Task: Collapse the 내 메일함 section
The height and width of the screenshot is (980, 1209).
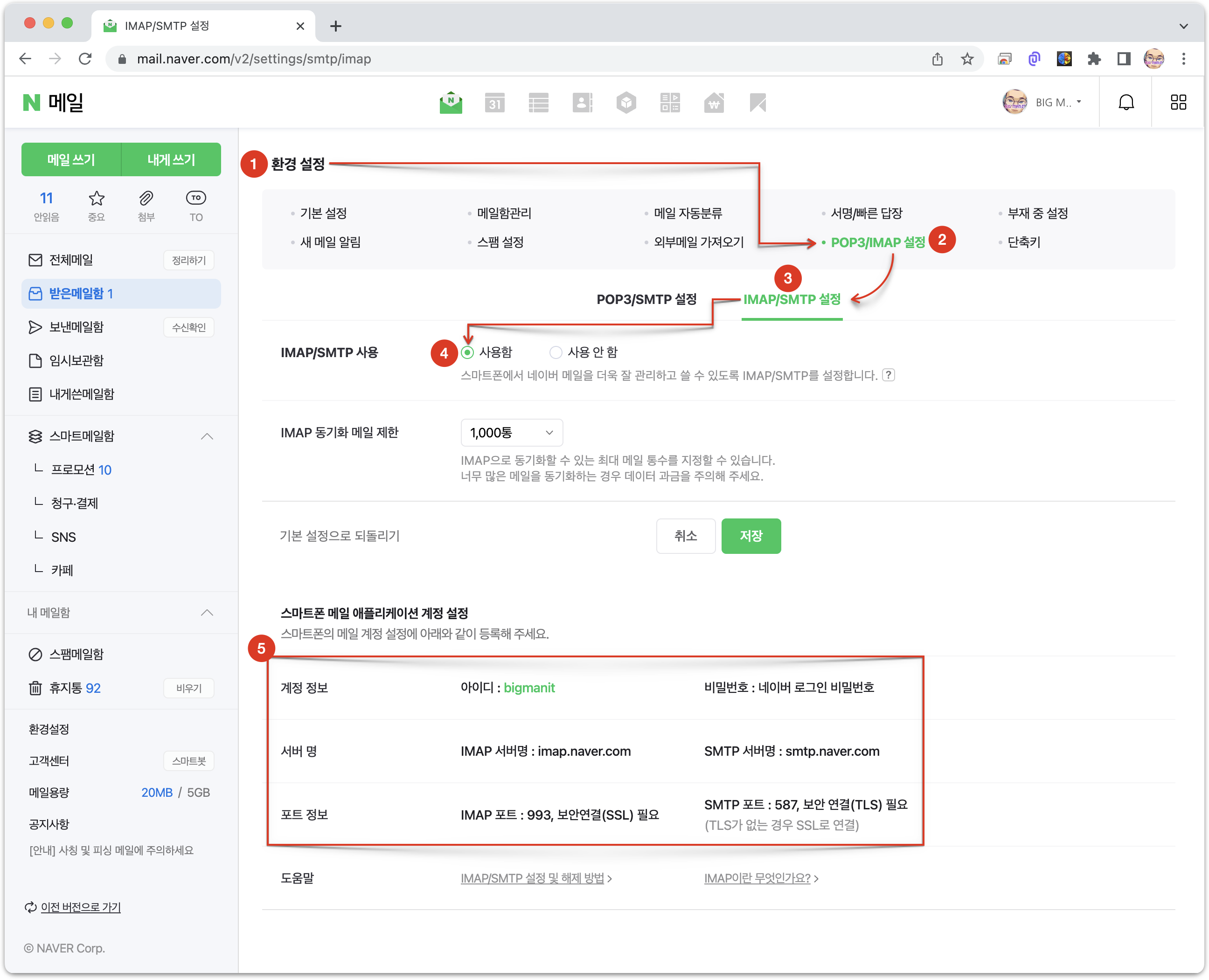Action: tap(207, 613)
